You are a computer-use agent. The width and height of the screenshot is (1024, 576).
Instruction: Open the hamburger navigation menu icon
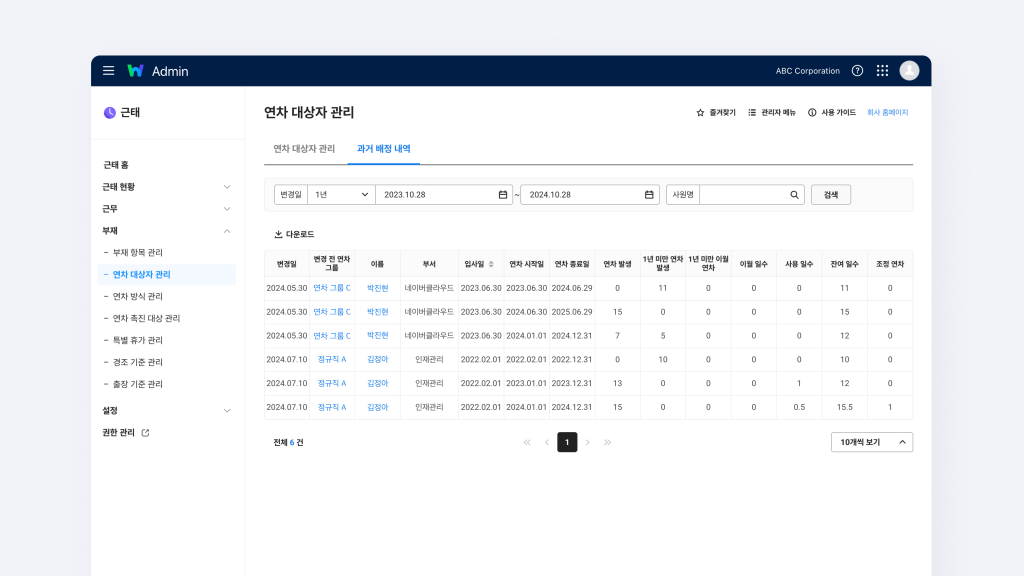109,71
